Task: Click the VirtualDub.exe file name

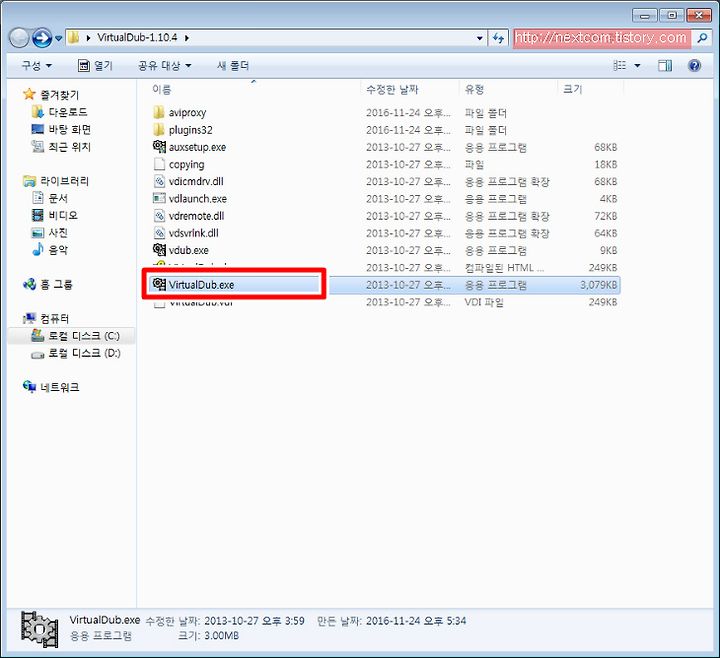Action: click(x=201, y=285)
